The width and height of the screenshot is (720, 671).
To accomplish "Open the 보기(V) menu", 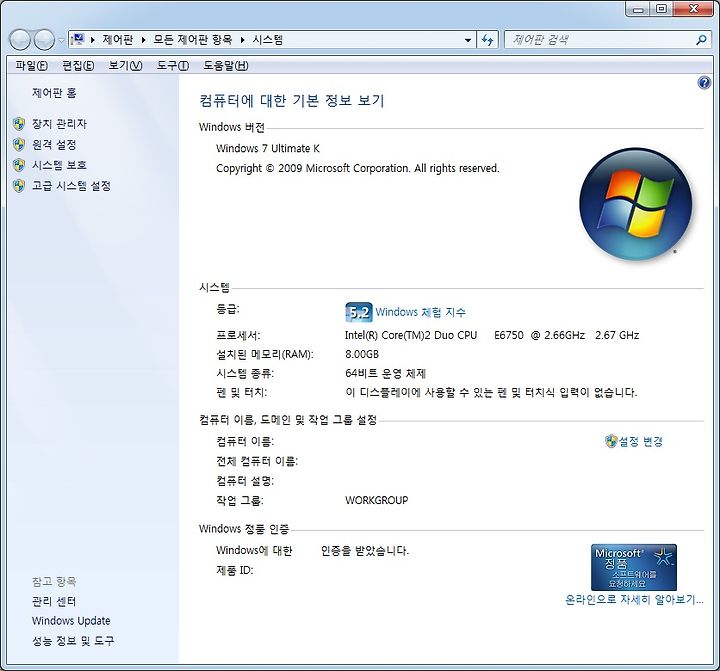I will click(125, 66).
